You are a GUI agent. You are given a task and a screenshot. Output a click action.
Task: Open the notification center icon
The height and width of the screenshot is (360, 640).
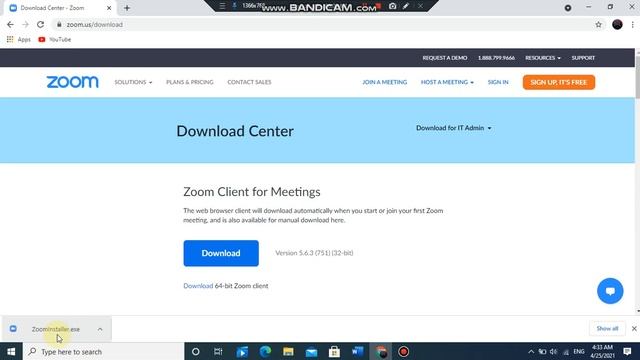coord(628,351)
